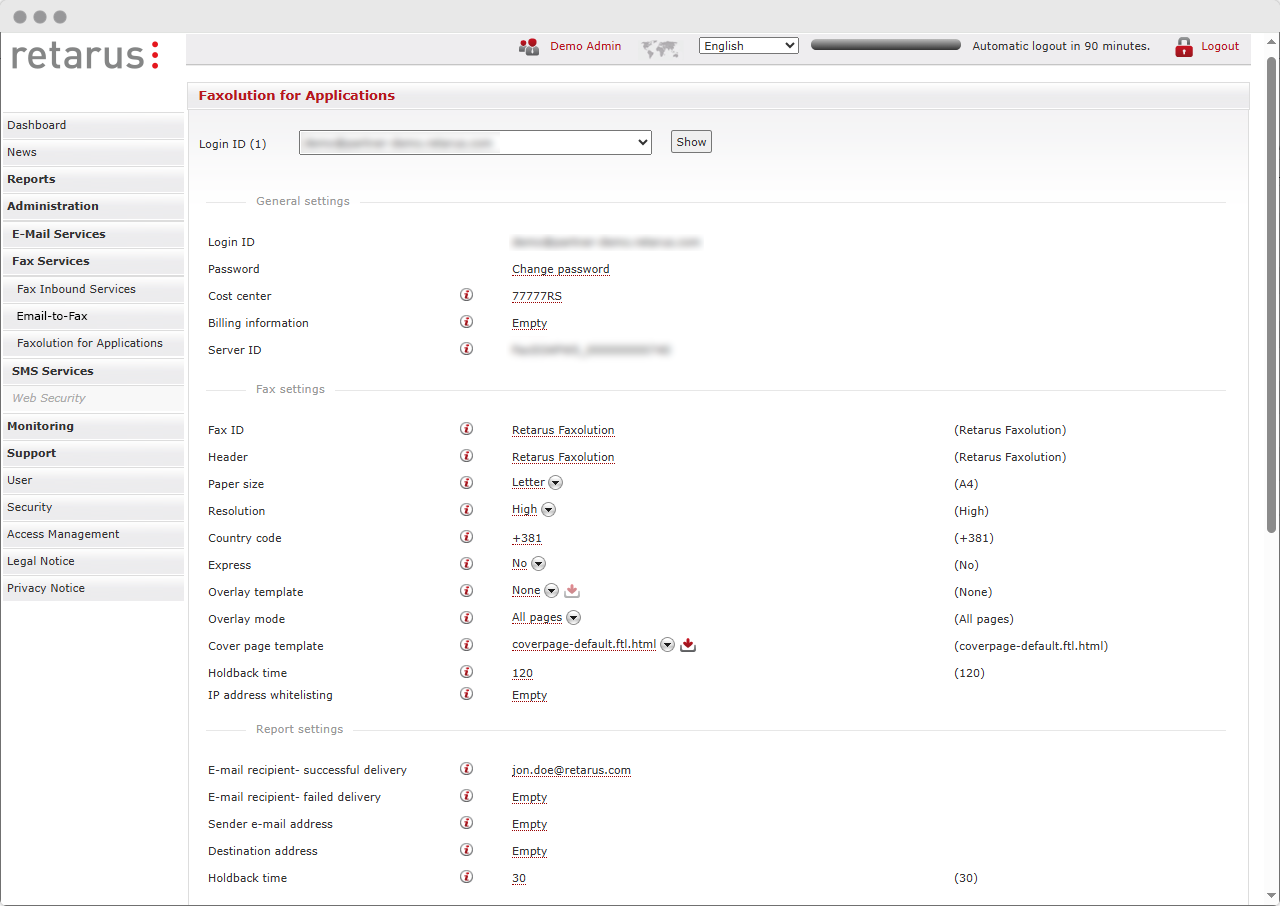The height and width of the screenshot is (906, 1280).
Task: Expand Overlay template None dropdown arrow
Action: tap(552, 591)
